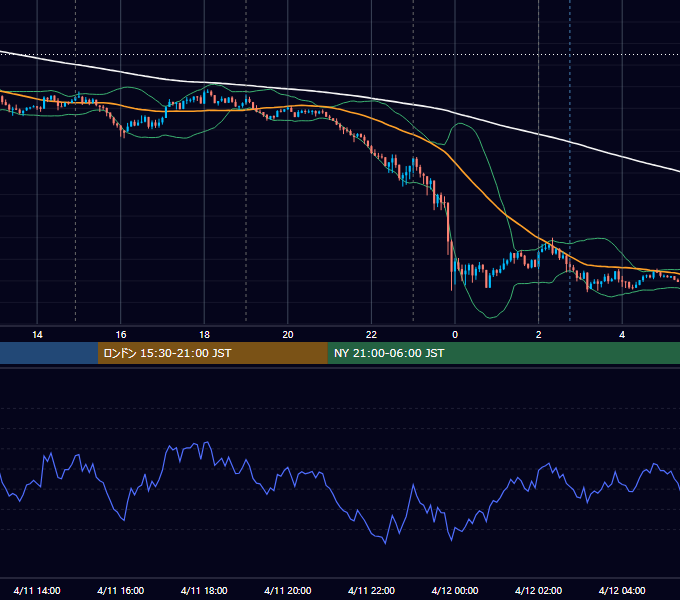Click the 4/12 00:00 date label
The height and width of the screenshot is (600, 680).
click(455, 590)
